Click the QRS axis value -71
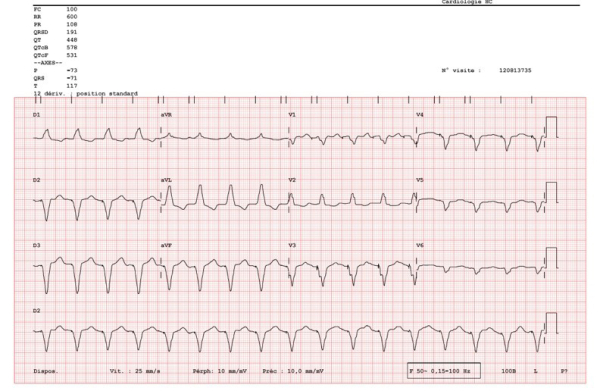This screenshot has height=391, width=600. coord(72,78)
